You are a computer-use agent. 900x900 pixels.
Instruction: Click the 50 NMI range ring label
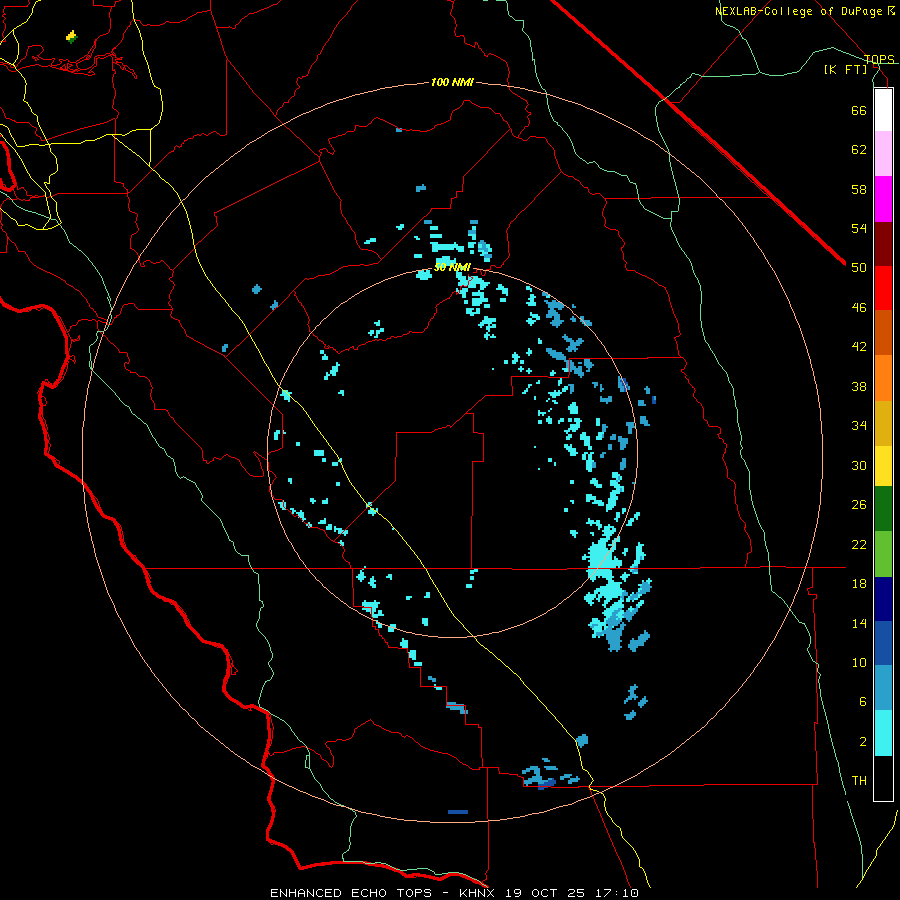452,267
